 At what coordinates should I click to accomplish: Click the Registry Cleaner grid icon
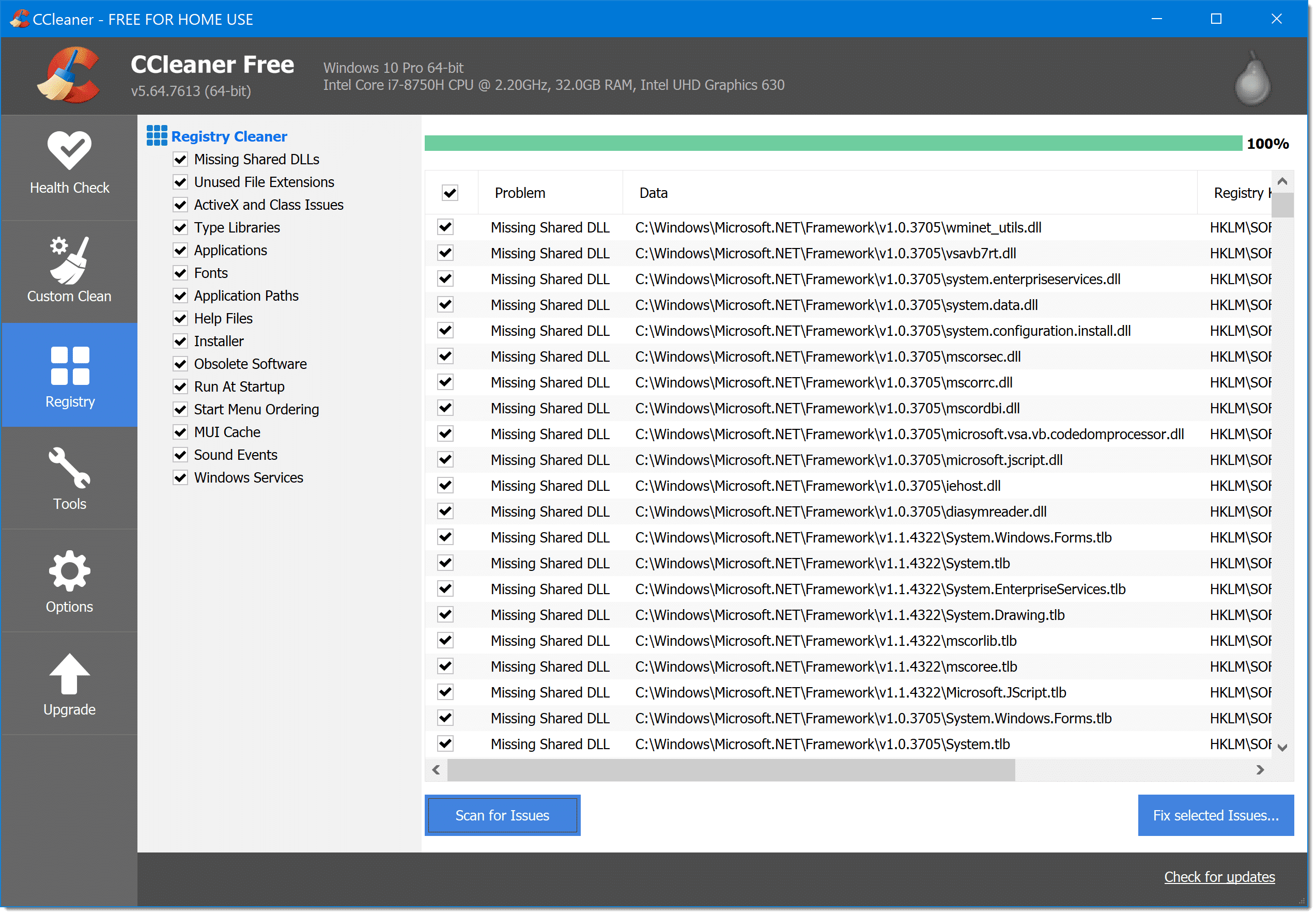pos(157,136)
